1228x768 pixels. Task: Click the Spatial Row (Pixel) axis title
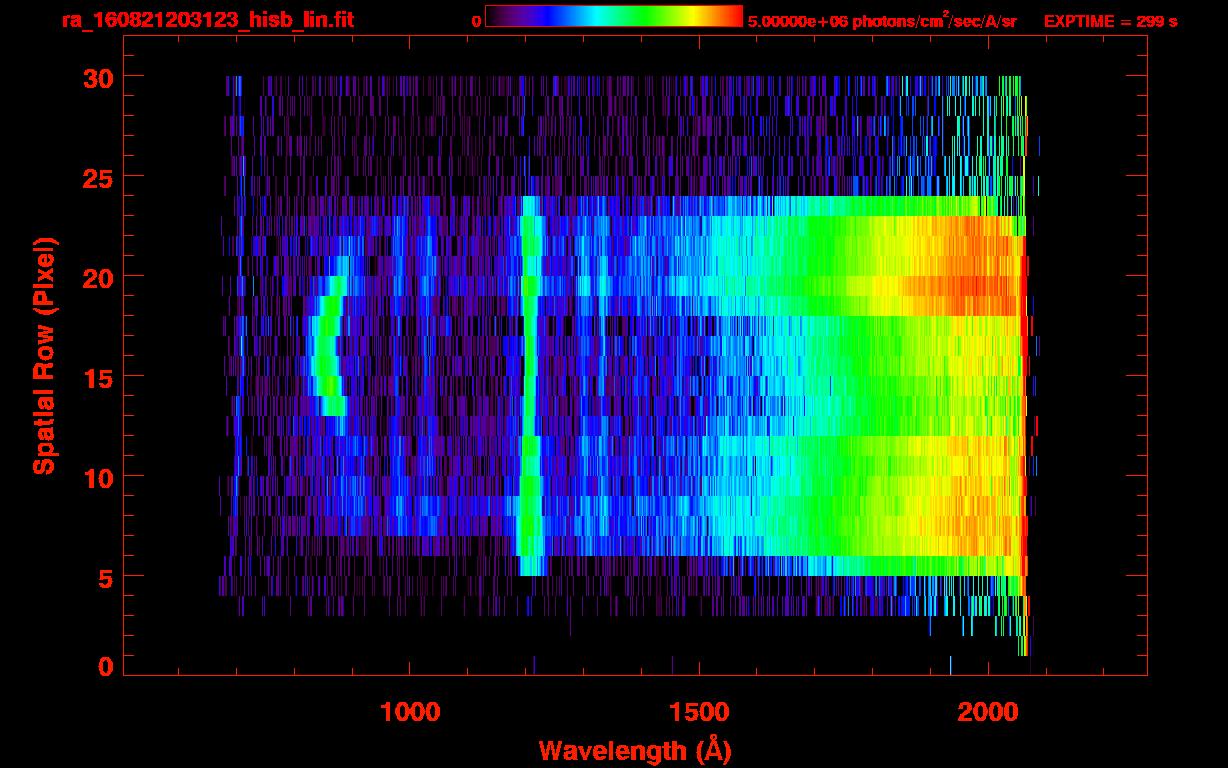click(44, 356)
